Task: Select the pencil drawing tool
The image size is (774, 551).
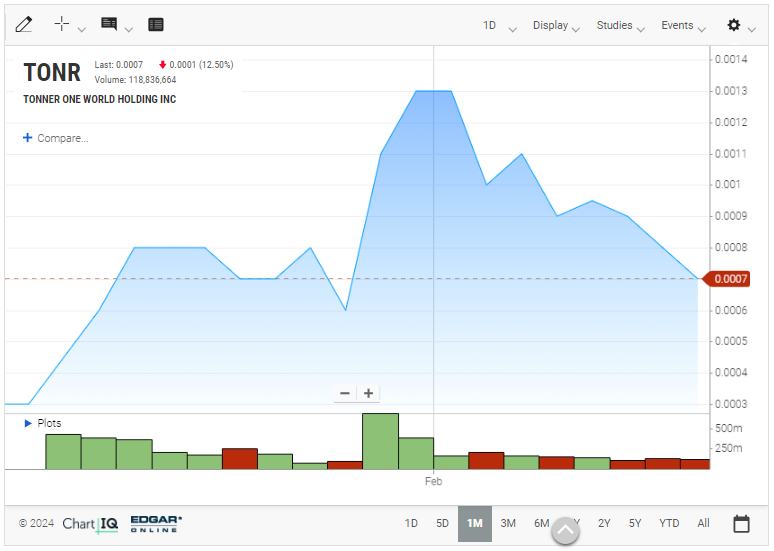Action: pos(24,24)
